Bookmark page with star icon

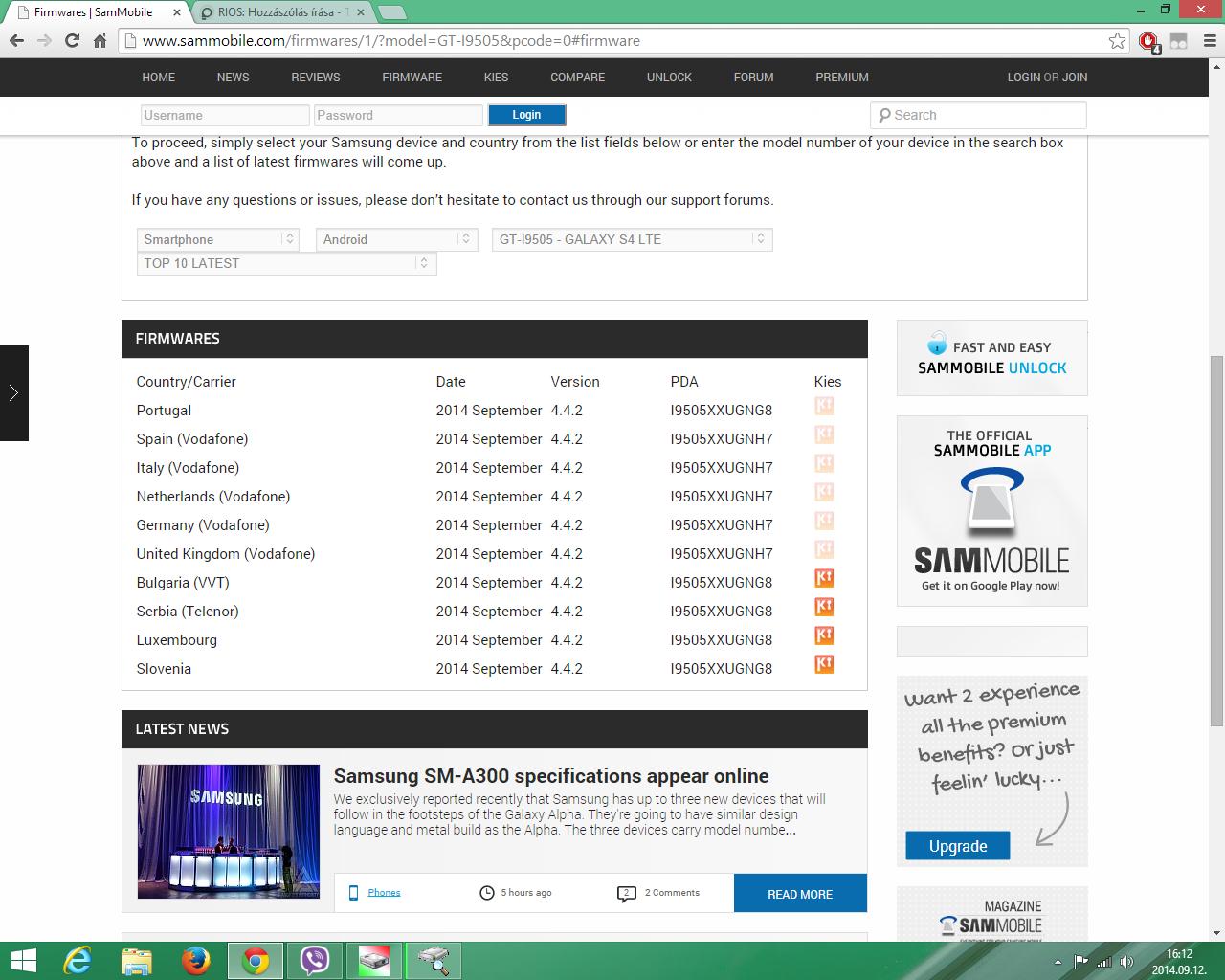(1117, 41)
